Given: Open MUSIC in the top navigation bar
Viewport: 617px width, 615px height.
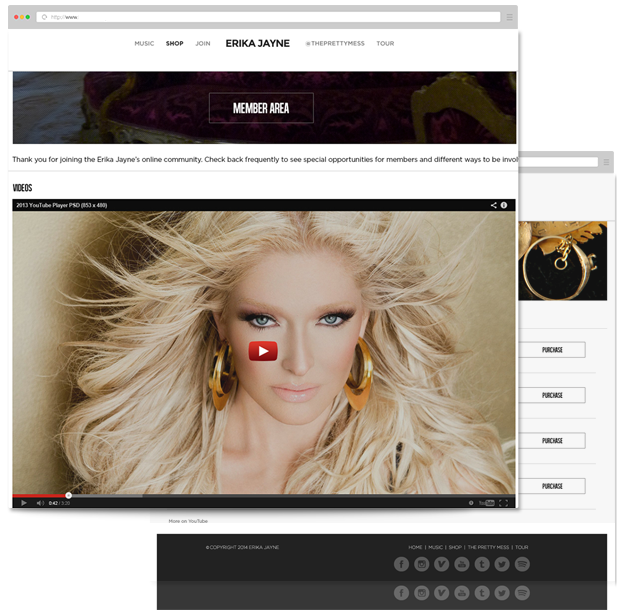Looking at the screenshot, I should click(144, 43).
